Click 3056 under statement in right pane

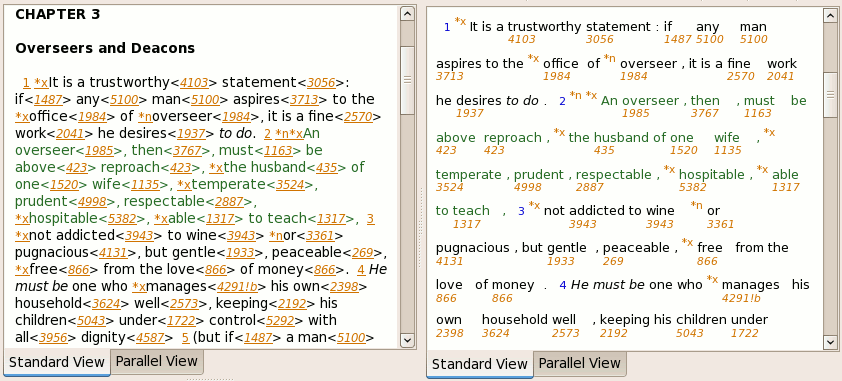click(x=599, y=39)
